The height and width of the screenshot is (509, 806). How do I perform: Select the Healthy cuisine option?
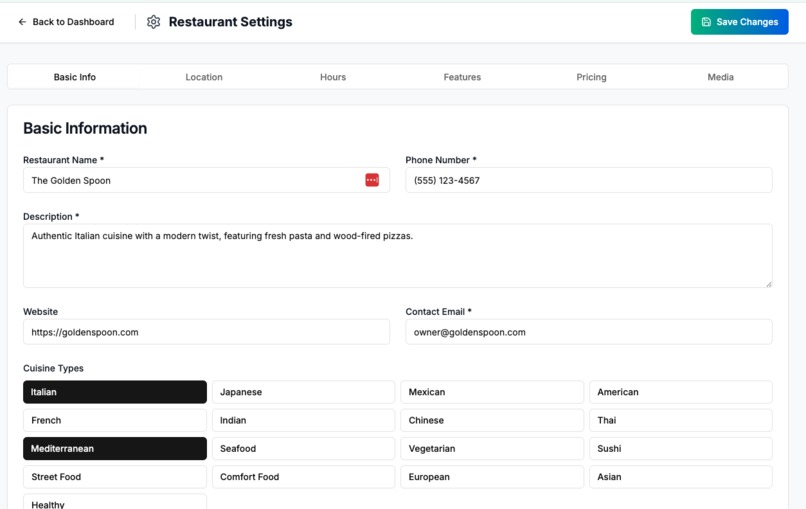tap(115, 502)
